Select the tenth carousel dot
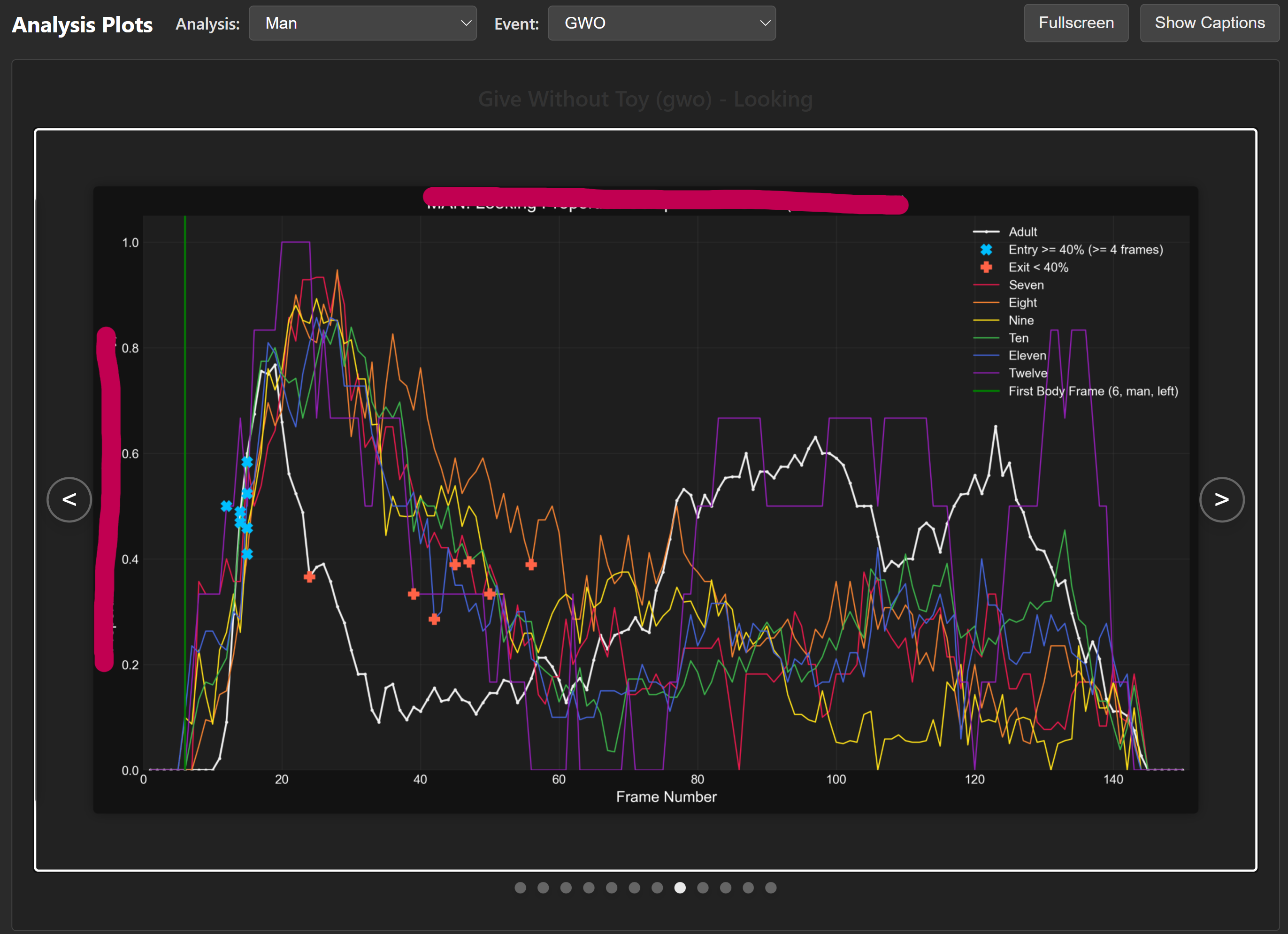1288x934 pixels. (x=725, y=888)
